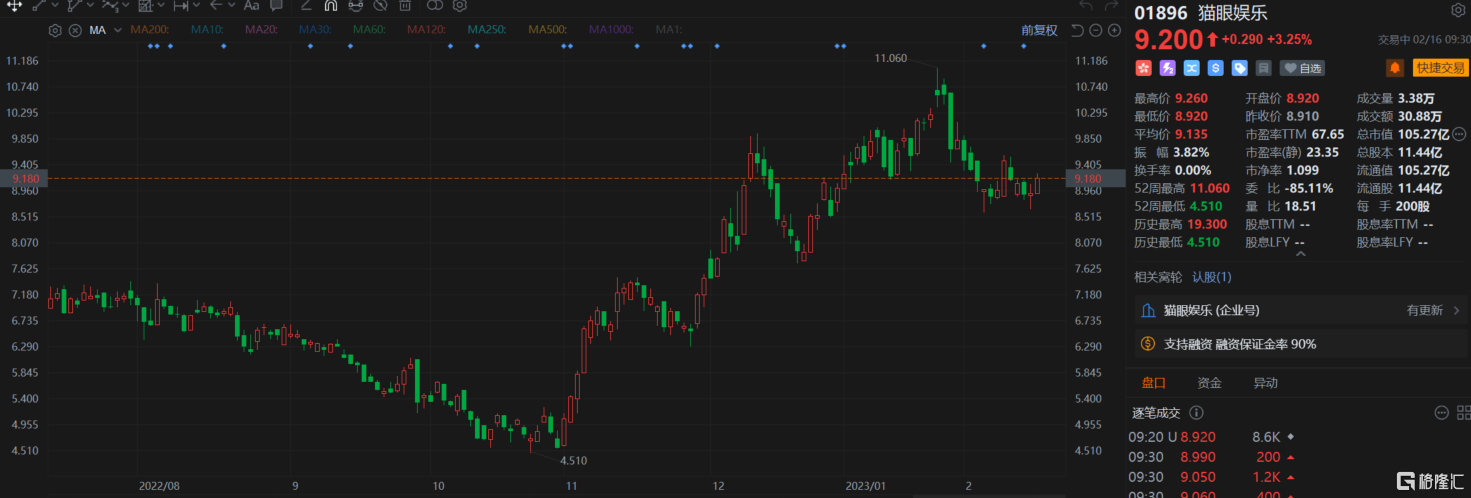Switch to the 盘口 tab
Image resolution: width=1471 pixels, height=498 pixels.
point(1153,382)
